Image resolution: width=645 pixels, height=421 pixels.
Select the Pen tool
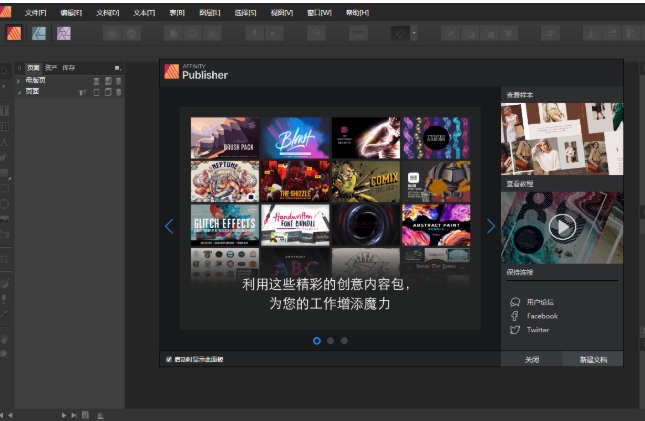pos(5,158)
